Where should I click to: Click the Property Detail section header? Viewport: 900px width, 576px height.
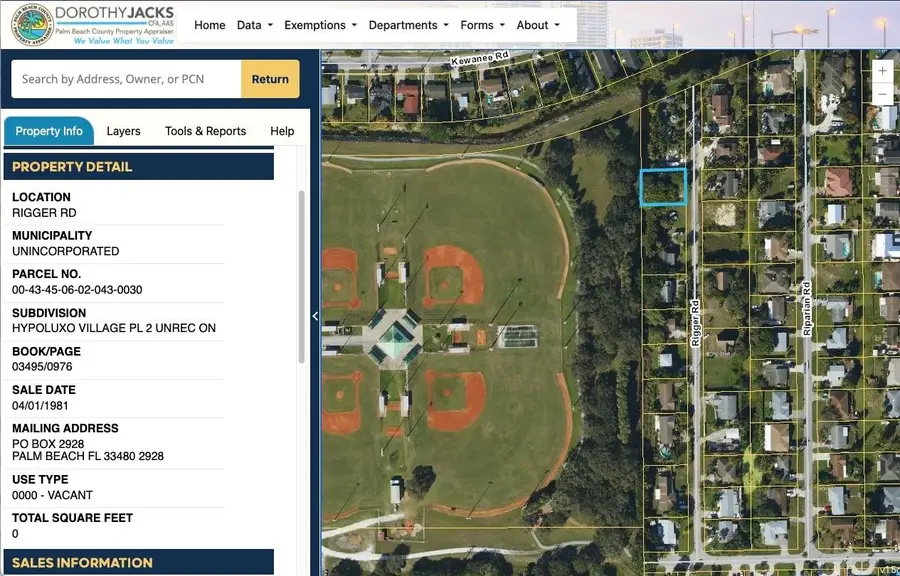point(138,167)
